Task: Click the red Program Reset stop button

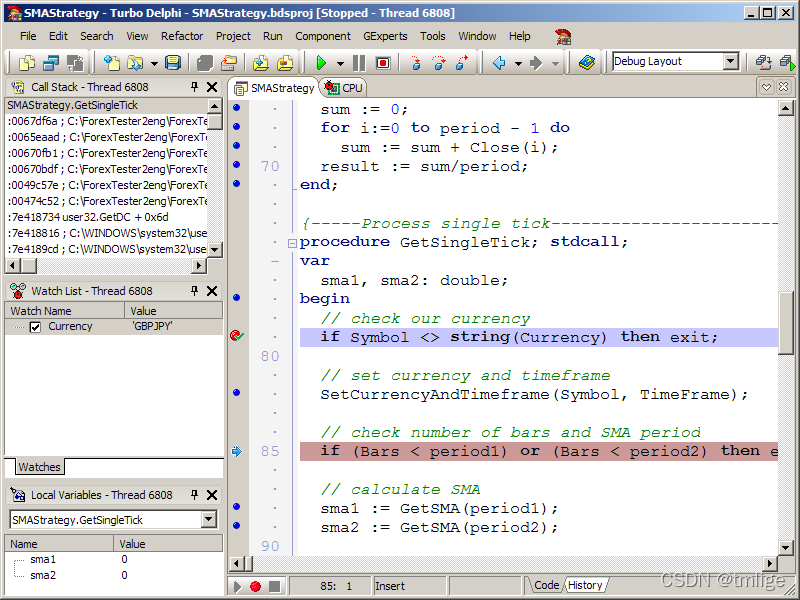Action: (x=383, y=63)
